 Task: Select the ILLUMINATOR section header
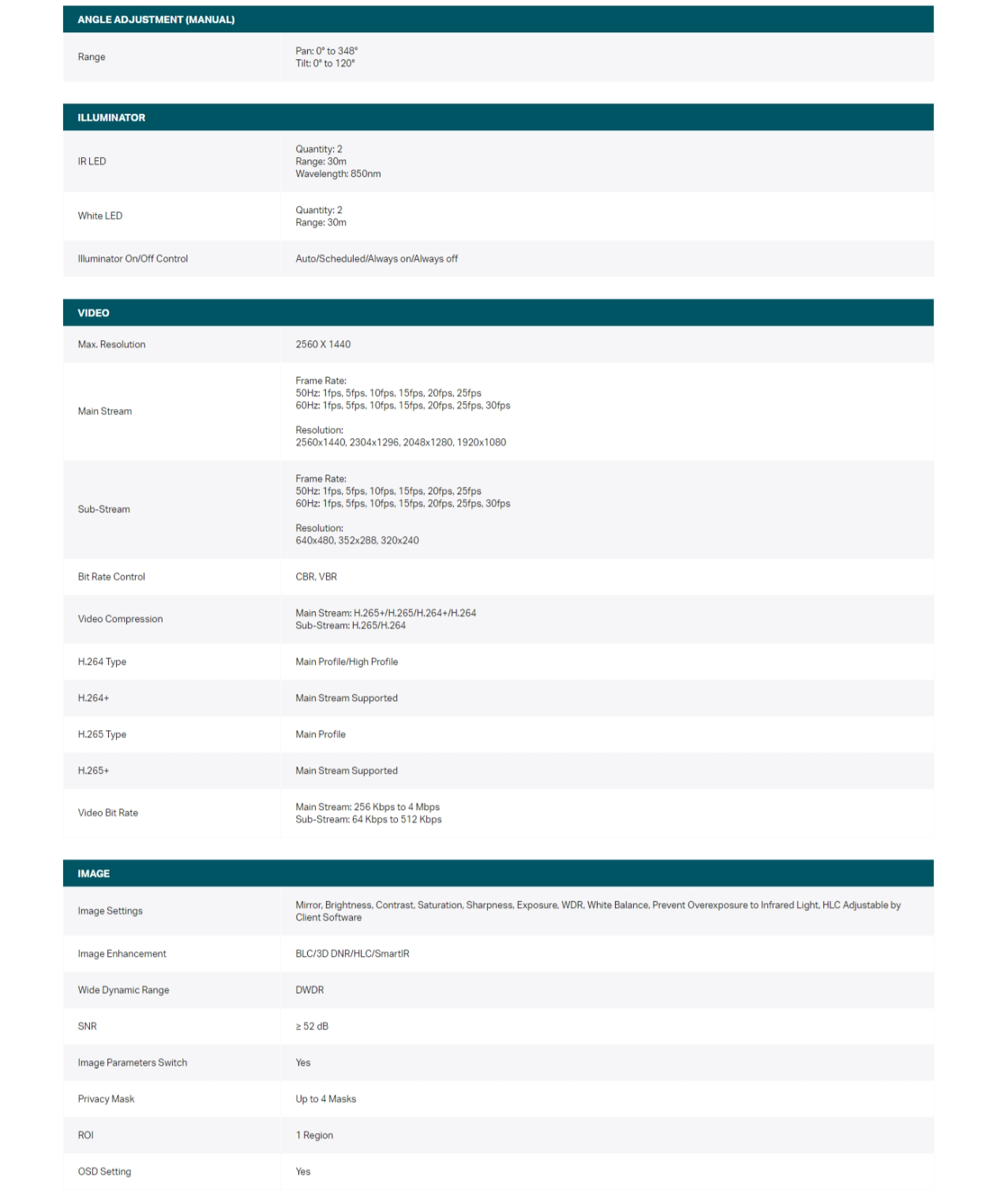click(x=111, y=118)
